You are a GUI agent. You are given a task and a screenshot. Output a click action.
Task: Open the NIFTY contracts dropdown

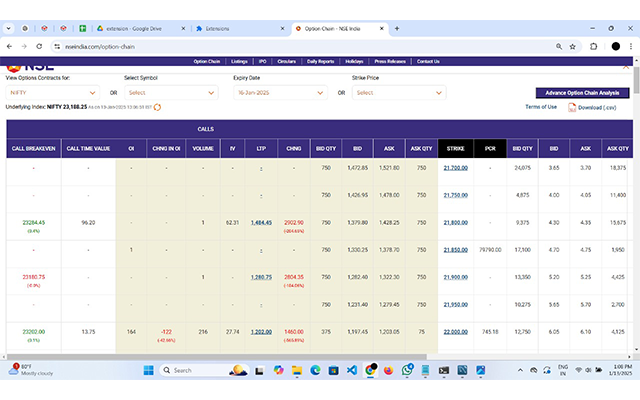(x=53, y=93)
